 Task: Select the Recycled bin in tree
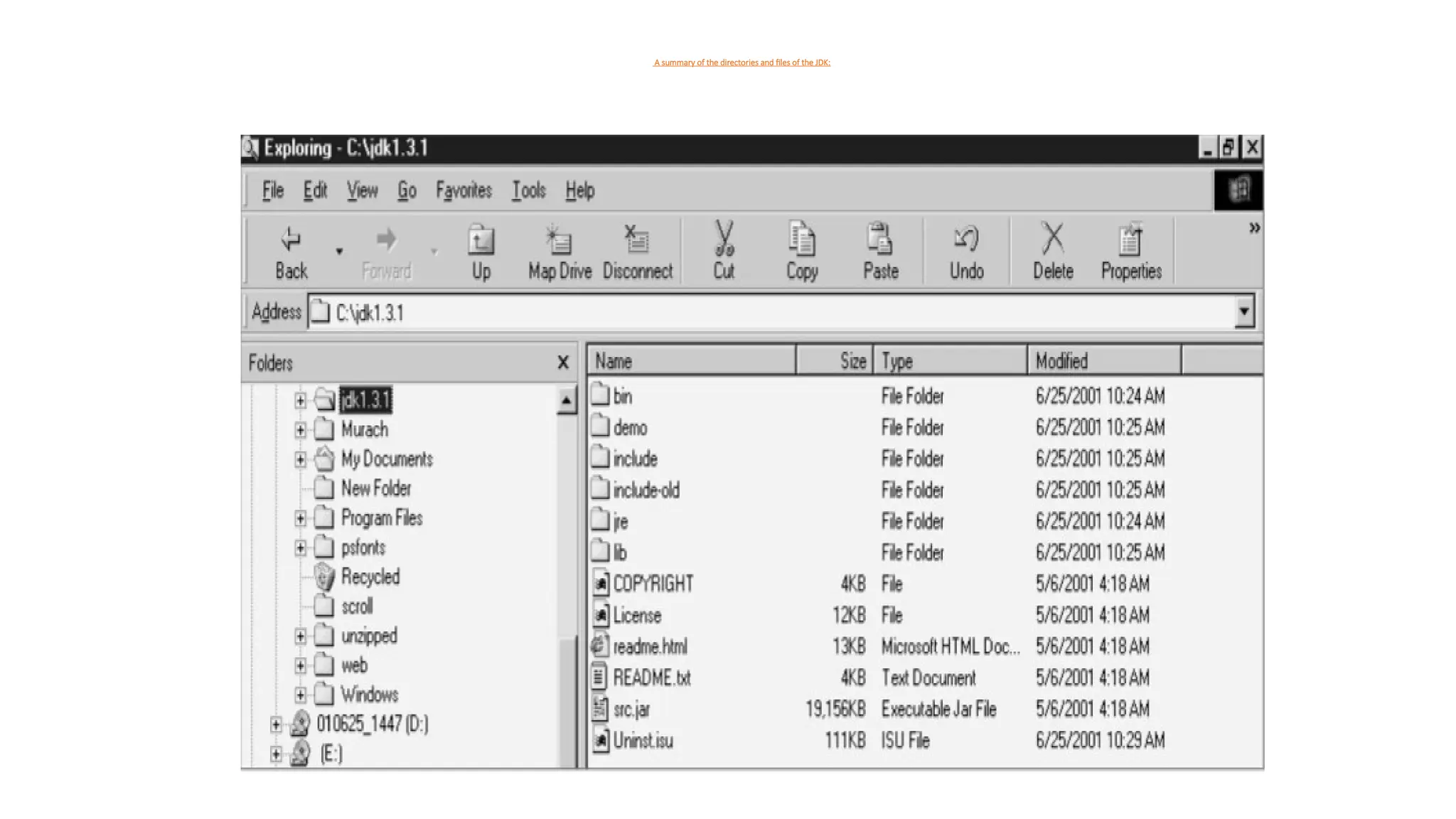370,577
